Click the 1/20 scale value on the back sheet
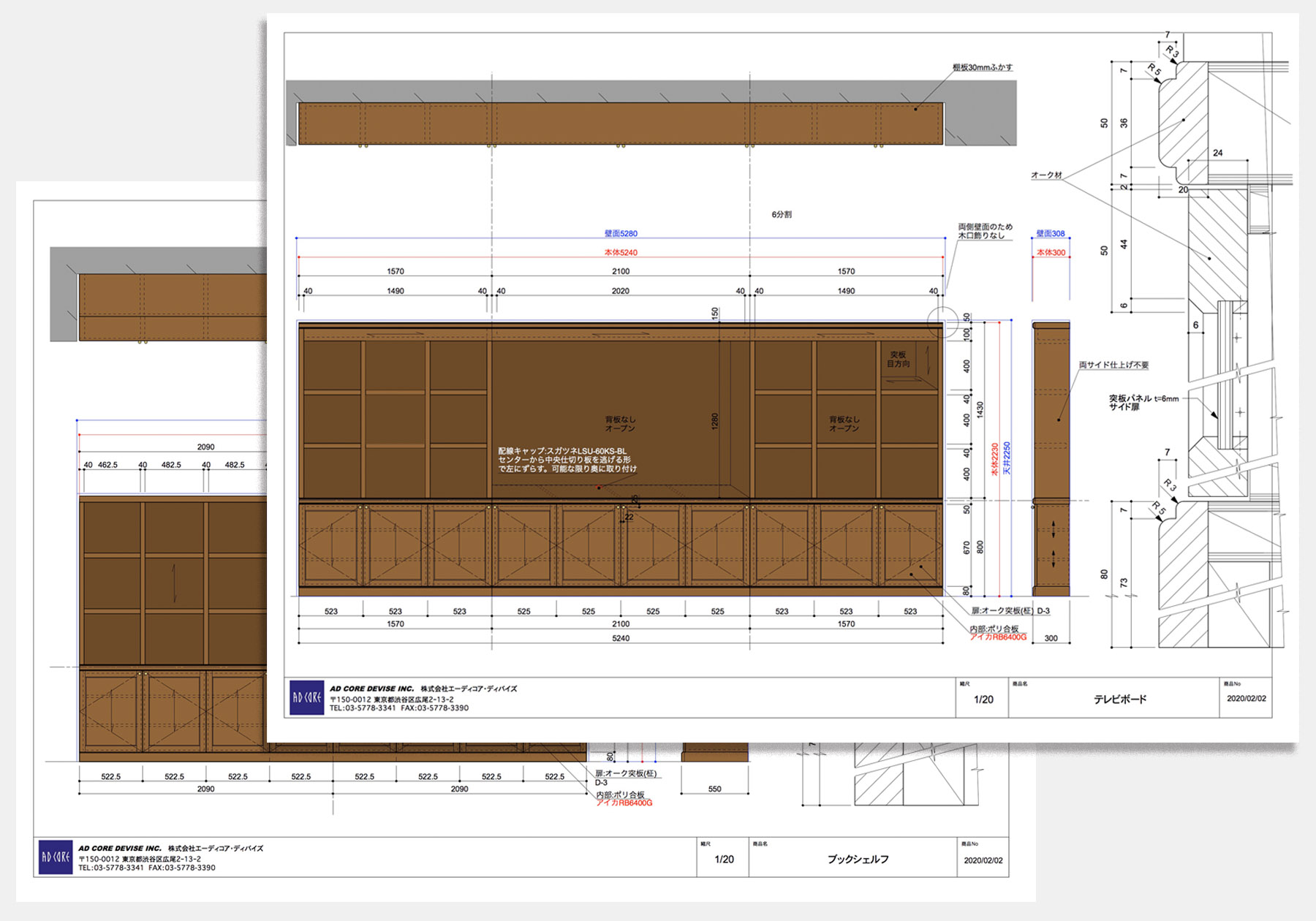Image resolution: width=1316 pixels, height=921 pixels. tap(724, 860)
